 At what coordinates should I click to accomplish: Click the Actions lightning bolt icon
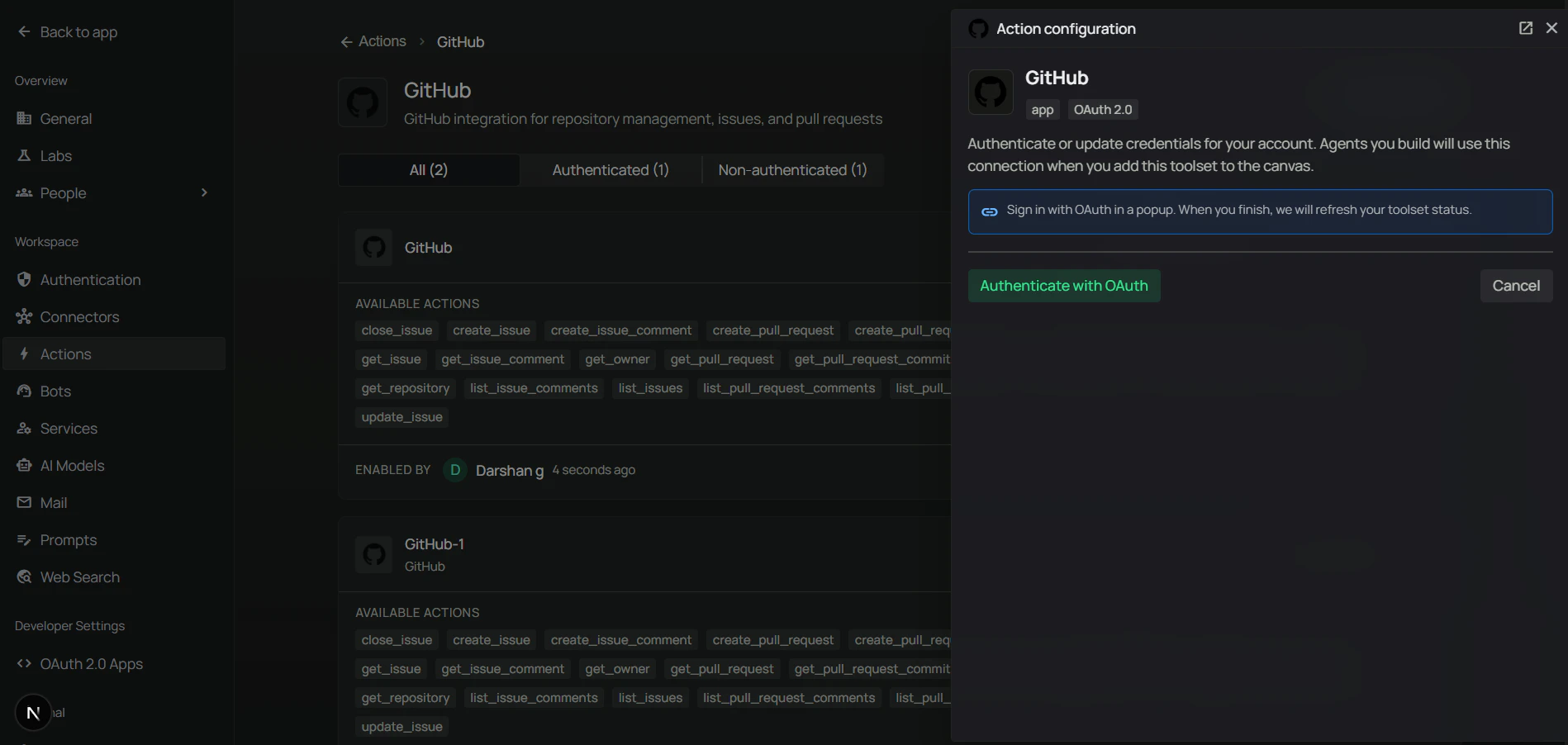(24, 354)
